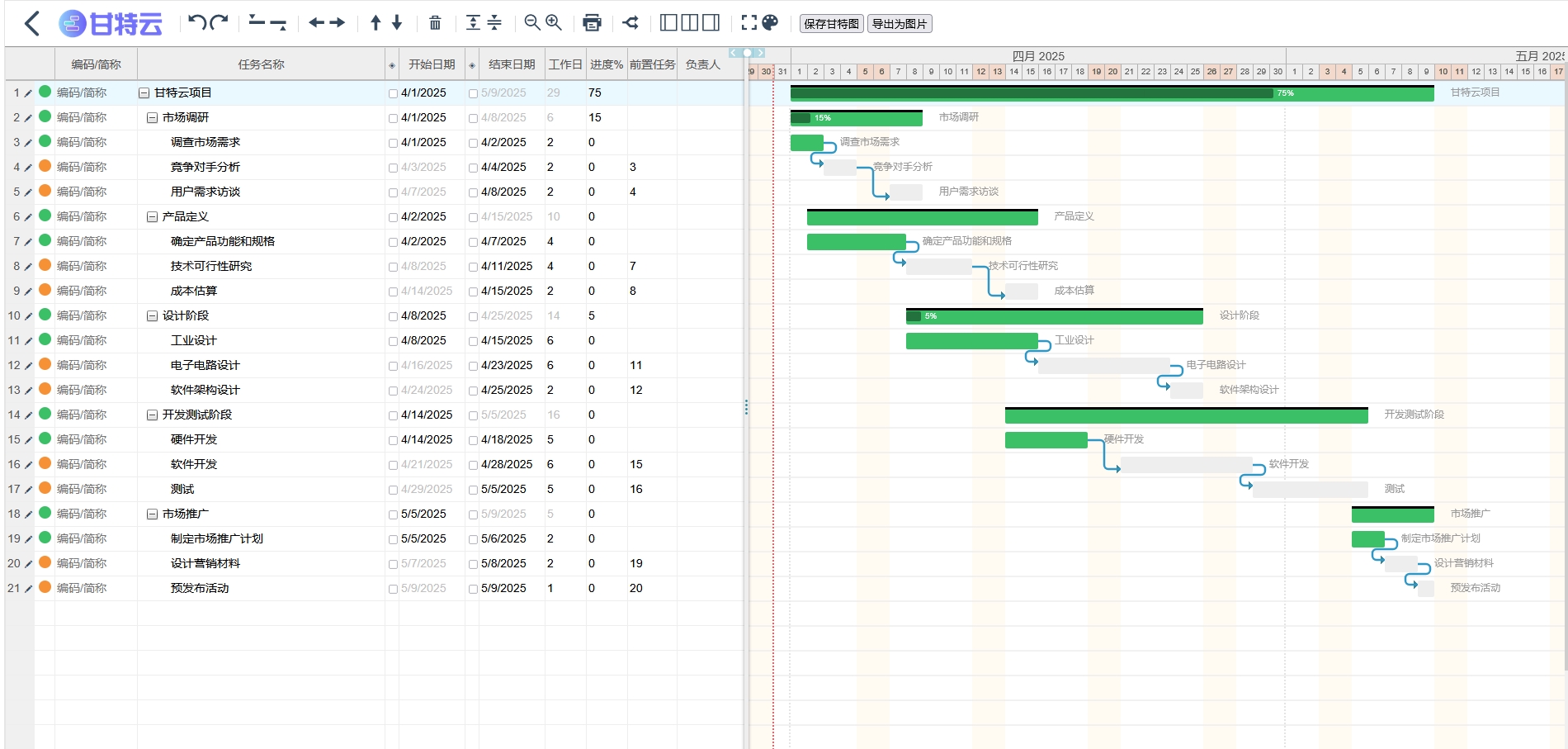Viewport: 1568px width, 749px height.
Task: Insert a task above the current row
Action: [257, 22]
